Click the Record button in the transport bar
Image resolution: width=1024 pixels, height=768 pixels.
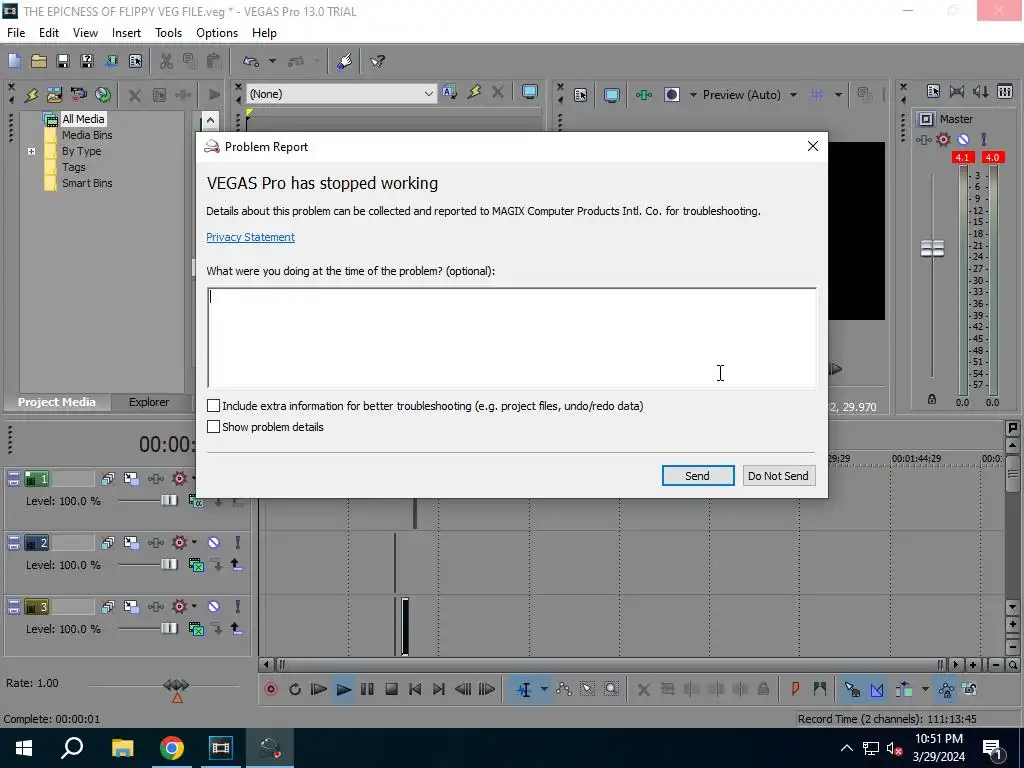(271, 690)
